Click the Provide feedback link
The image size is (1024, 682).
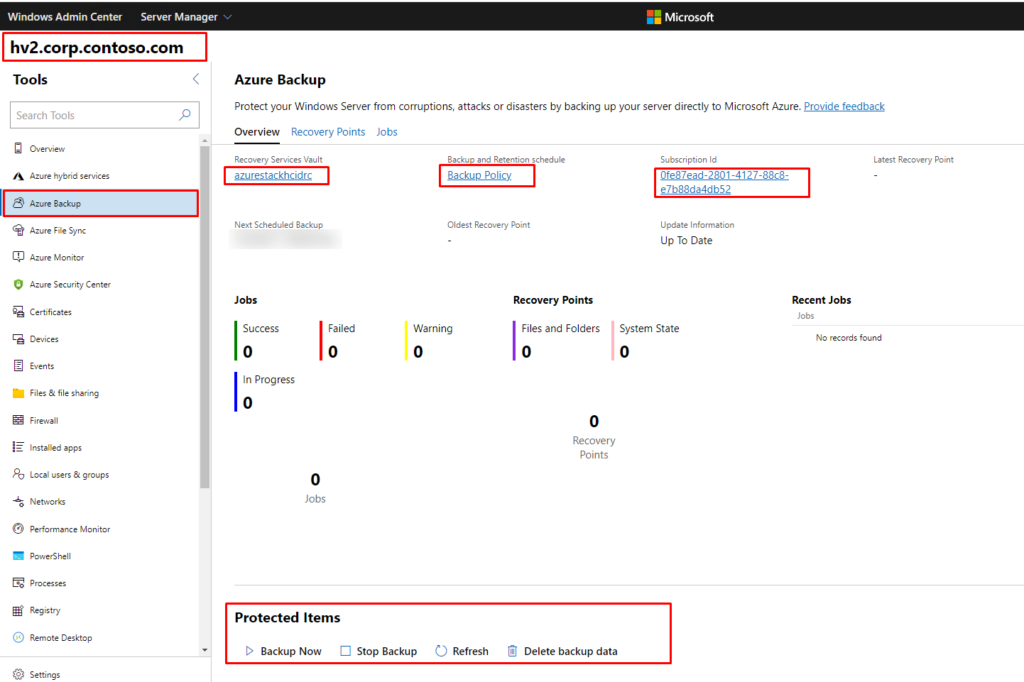point(844,106)
